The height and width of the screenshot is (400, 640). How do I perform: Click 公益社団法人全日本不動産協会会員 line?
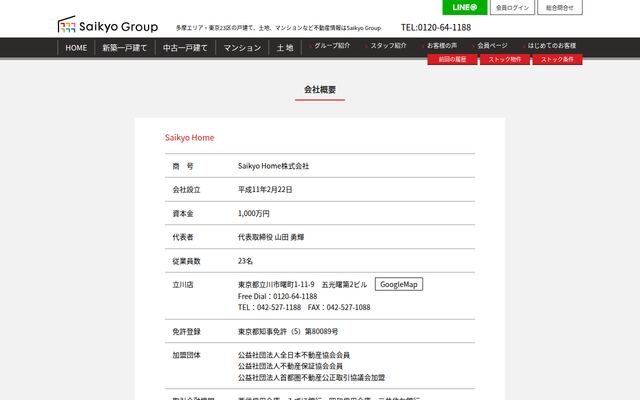click(294, 355)
